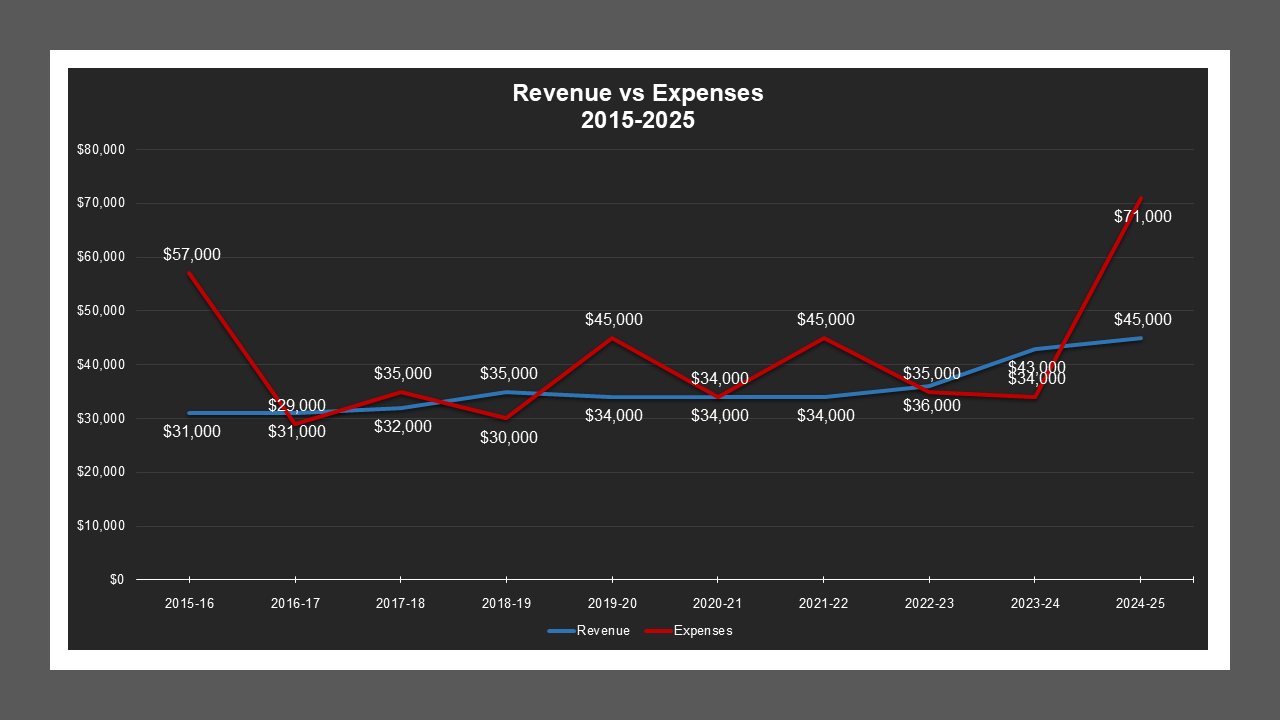Click the Expenses legend color marker
1280x720 pixels.
(659, 630)
